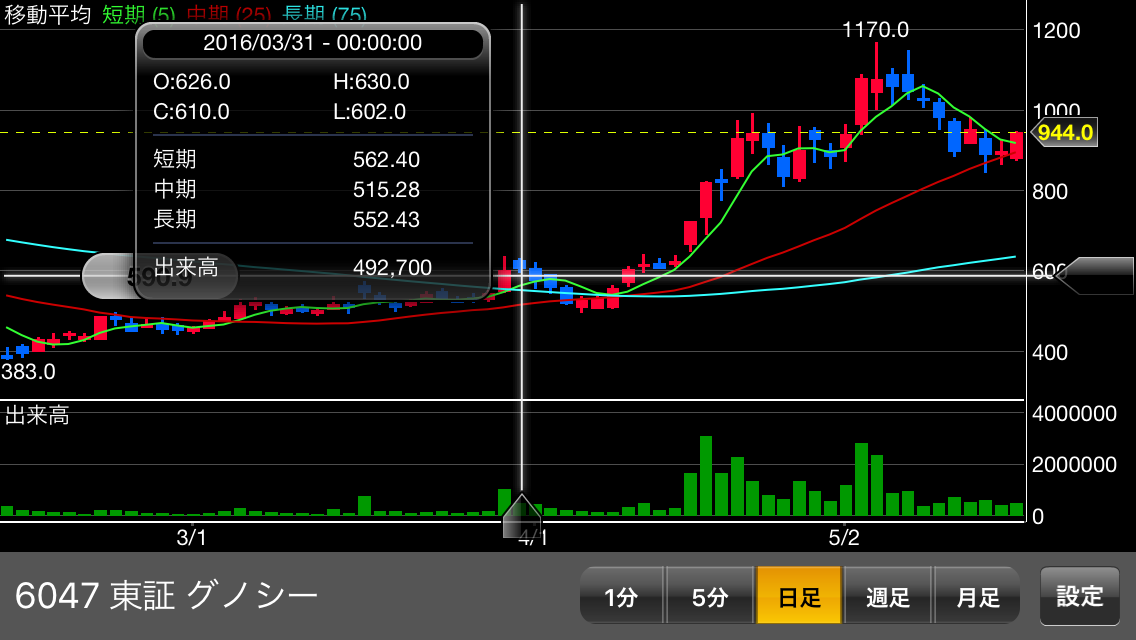Tap the 移動平均 indicator label
Screen dimensions: 1136x640
[48, 14]
